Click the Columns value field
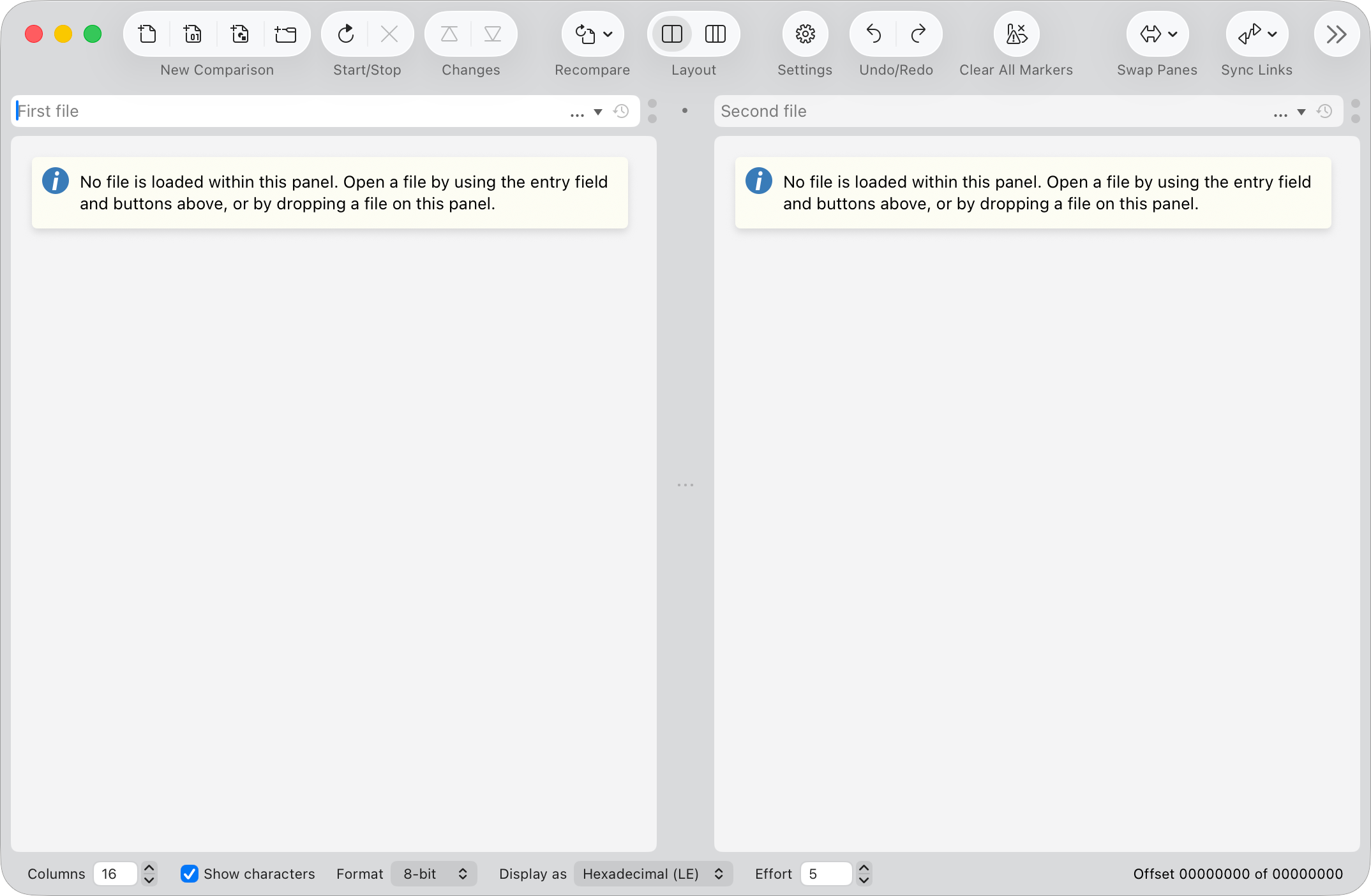The image size is (1371, 896). pos(116,874)
